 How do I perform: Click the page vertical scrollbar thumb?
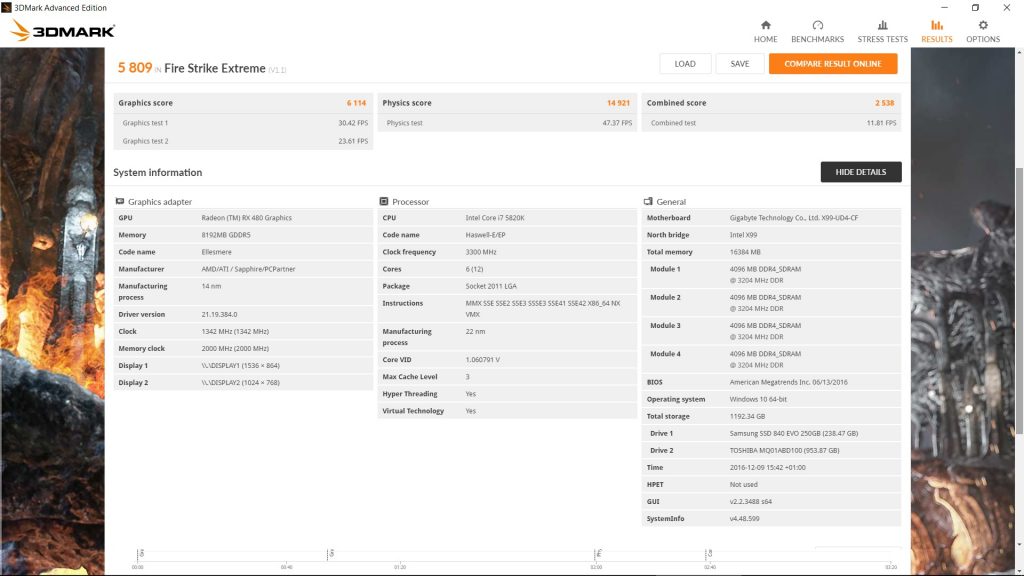[1019, 300]
